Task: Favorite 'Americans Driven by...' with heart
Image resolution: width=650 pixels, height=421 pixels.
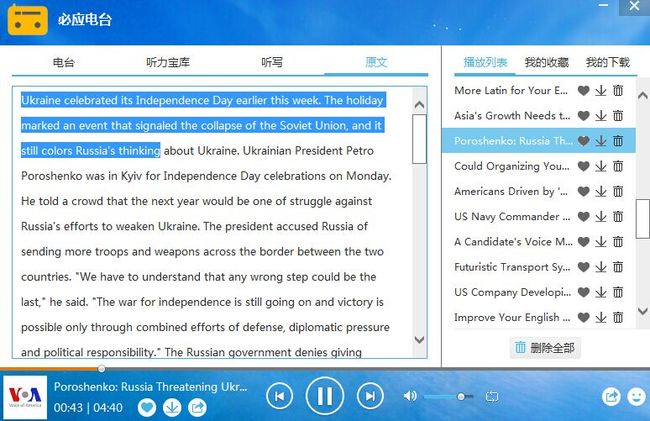Action: 583,191
